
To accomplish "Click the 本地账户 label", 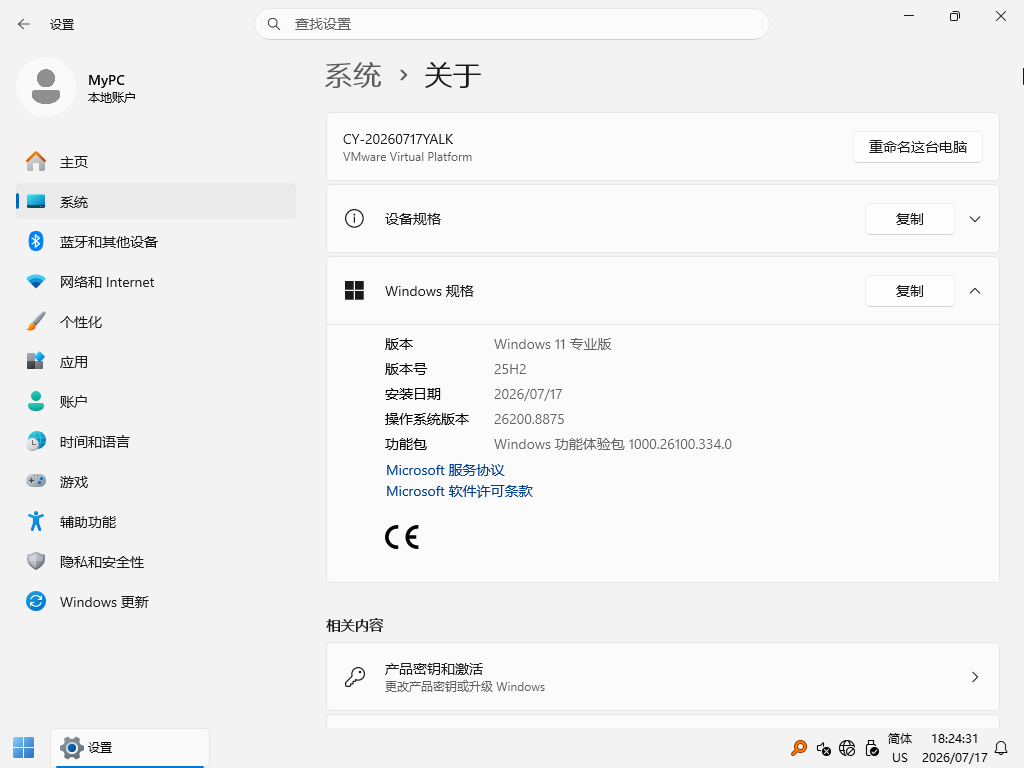I will [112, 97].
